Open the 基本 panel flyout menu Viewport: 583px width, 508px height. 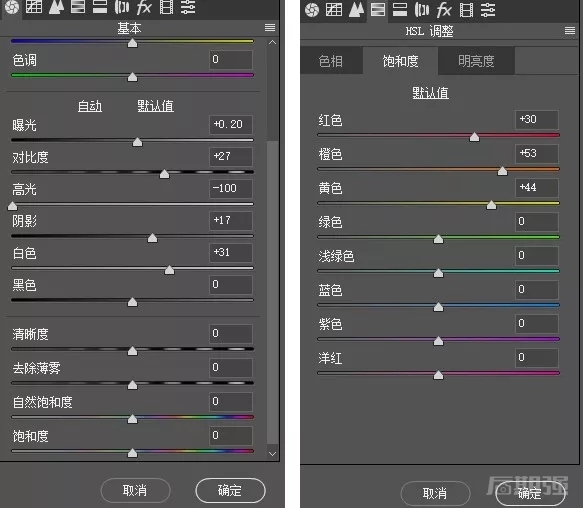click(x=270, y=28)
